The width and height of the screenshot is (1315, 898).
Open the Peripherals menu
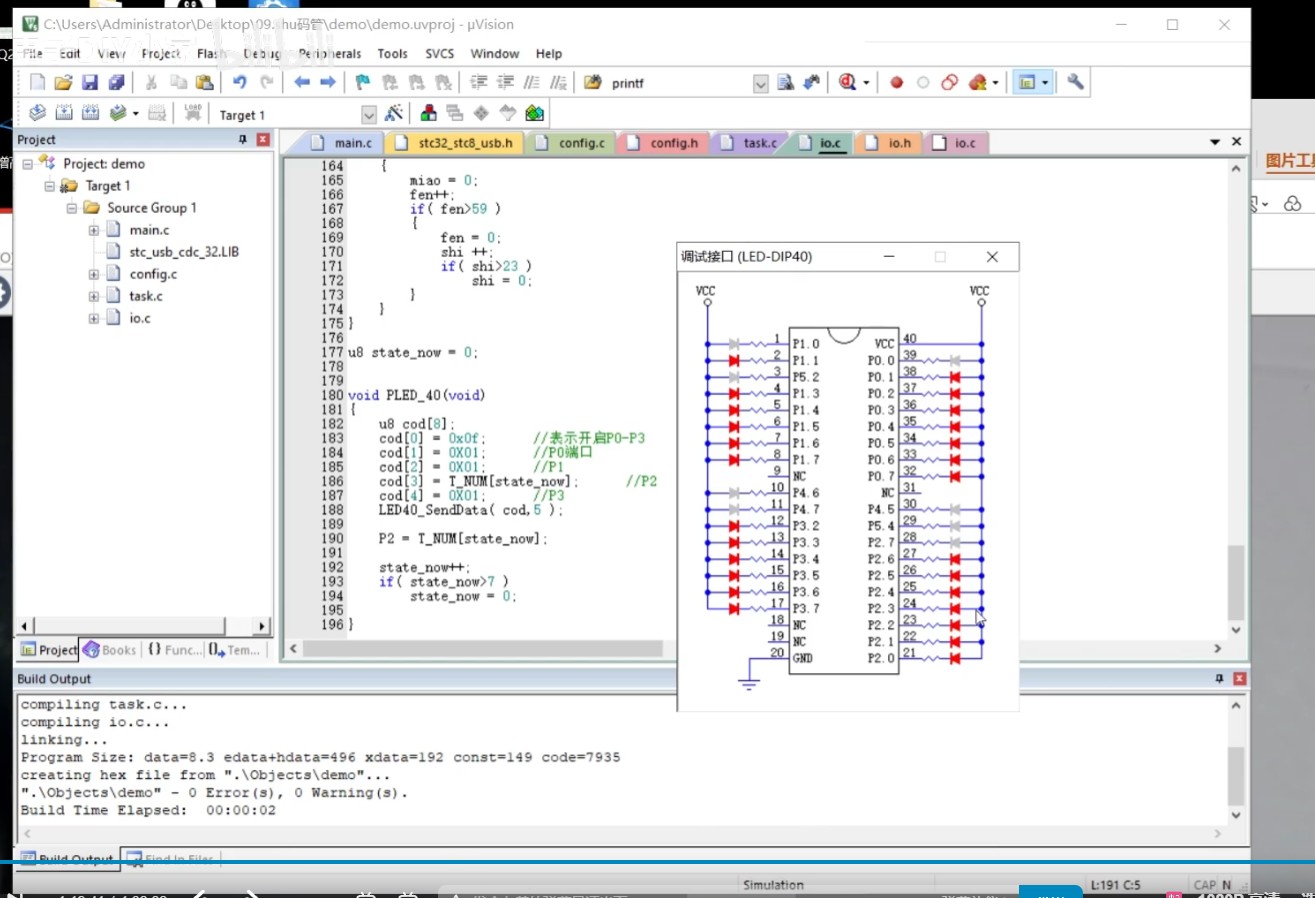(329, 54)
